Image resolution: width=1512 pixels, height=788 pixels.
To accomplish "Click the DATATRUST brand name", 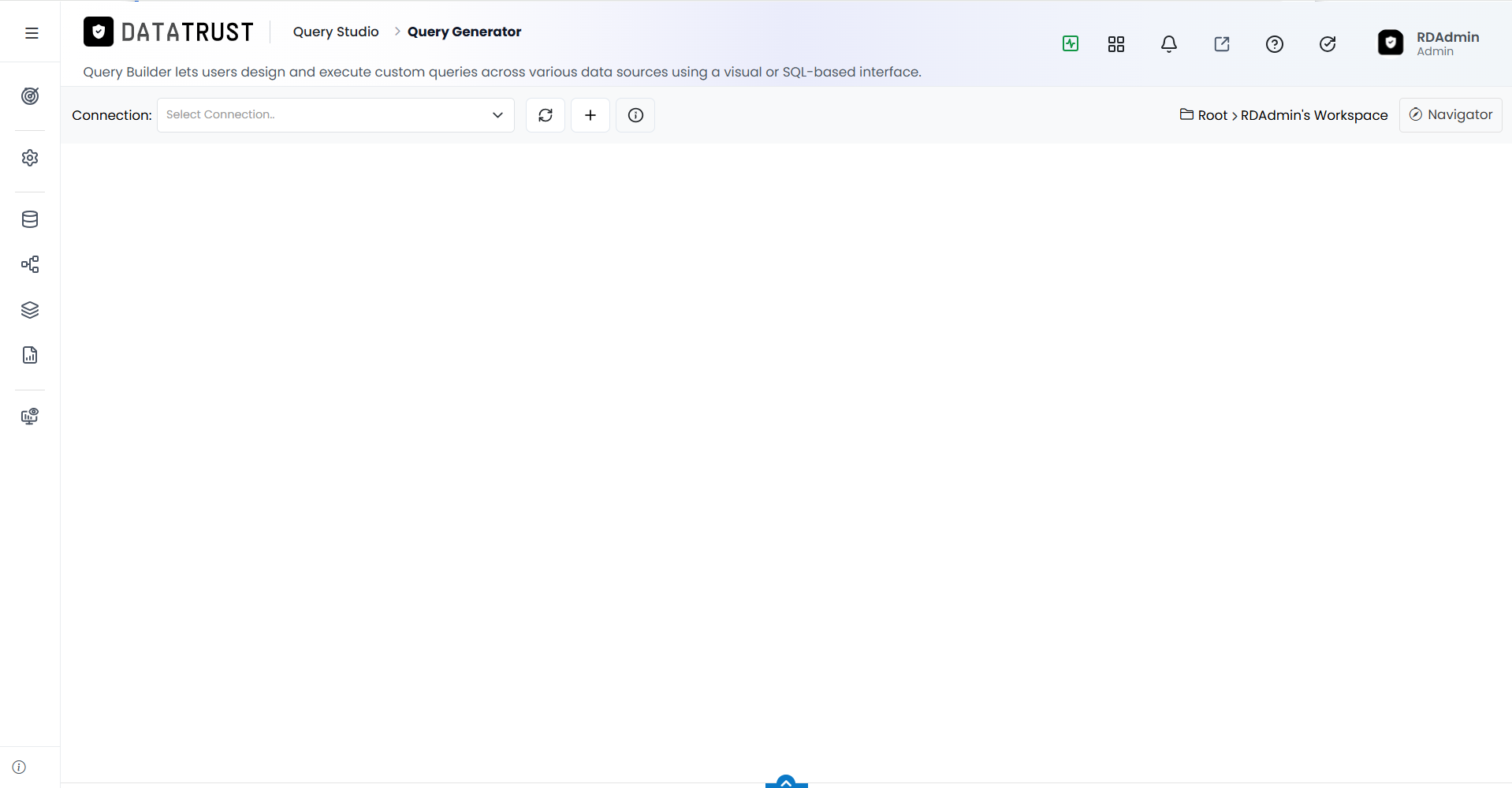I will pyautogui.click(x=188, y=32).
